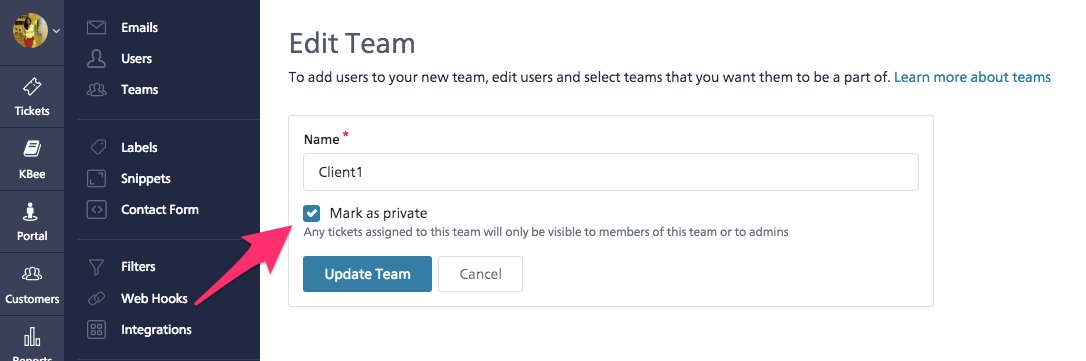Open the KBee knowledge base icon
This screenshot has width=1086, height=361.
click(x=32, y=148)
